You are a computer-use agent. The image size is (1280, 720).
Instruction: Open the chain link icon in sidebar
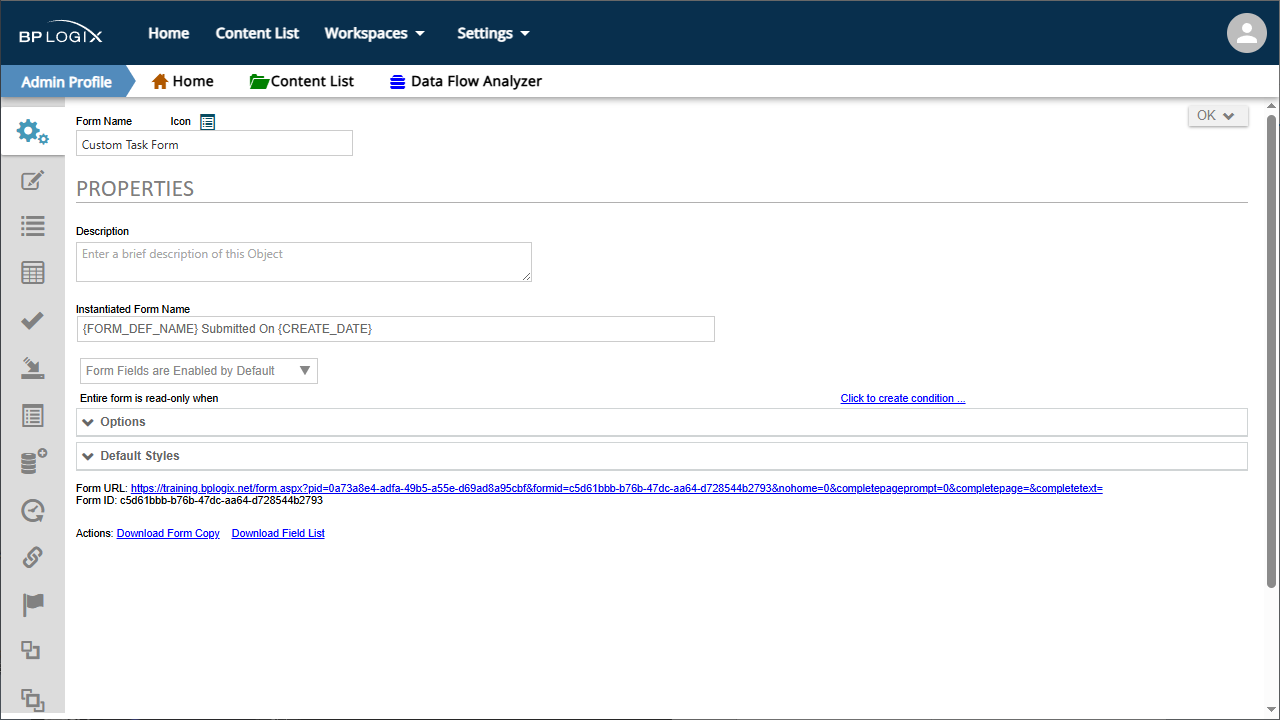pos(33,557)
